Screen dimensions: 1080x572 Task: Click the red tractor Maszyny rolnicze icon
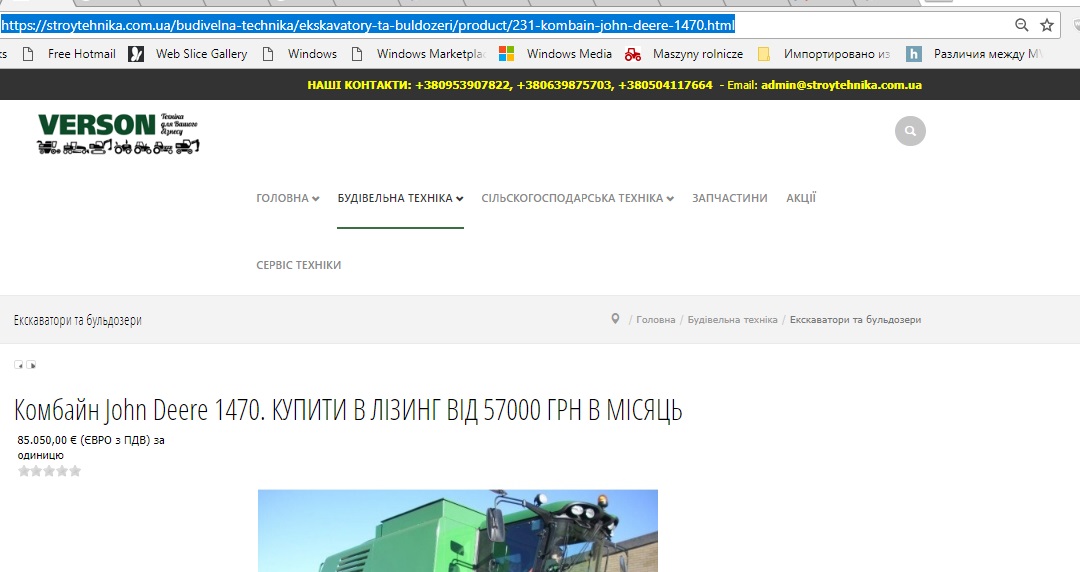click(633, 54)
